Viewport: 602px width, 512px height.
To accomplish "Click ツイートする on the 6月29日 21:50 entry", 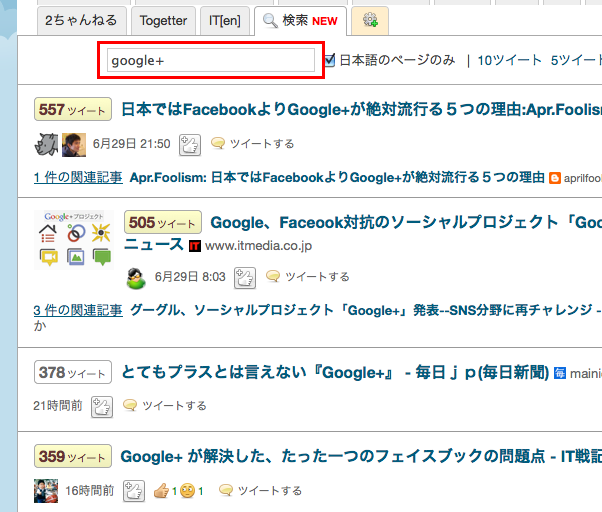I will click(x=262, y=144).
